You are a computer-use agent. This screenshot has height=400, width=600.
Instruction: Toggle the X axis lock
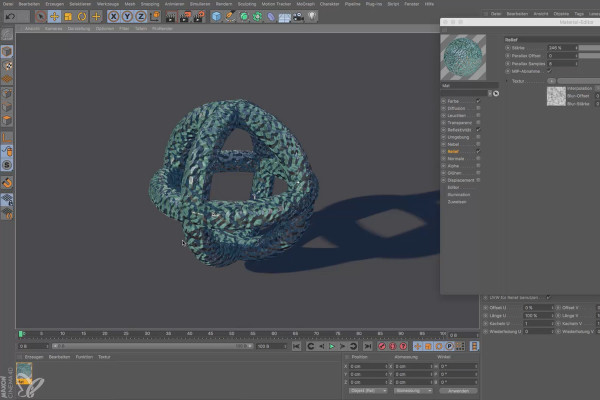coord(113,16)
